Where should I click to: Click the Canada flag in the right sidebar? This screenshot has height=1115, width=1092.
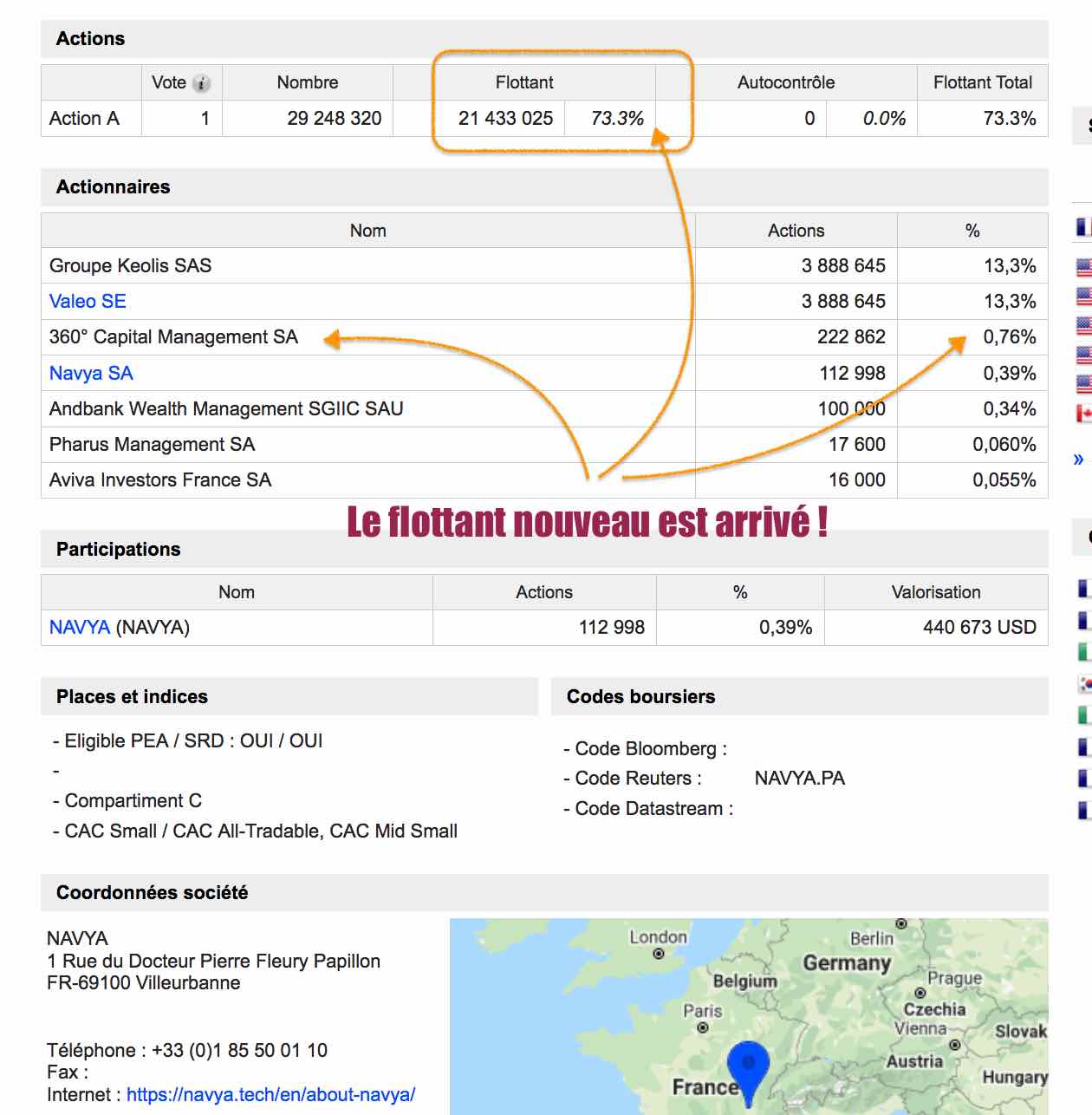pos(1083,413)
